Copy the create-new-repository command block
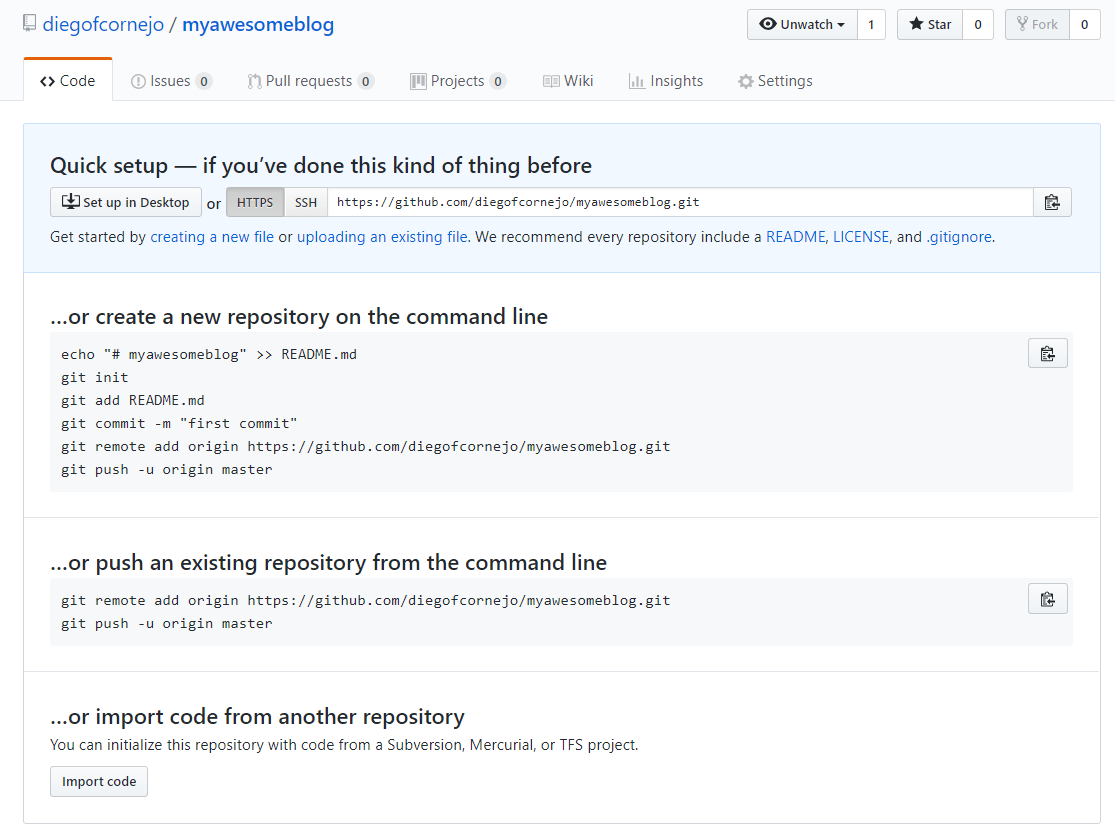The height and width of the screenshot is (836, 1115). [x=1047, y=352]
